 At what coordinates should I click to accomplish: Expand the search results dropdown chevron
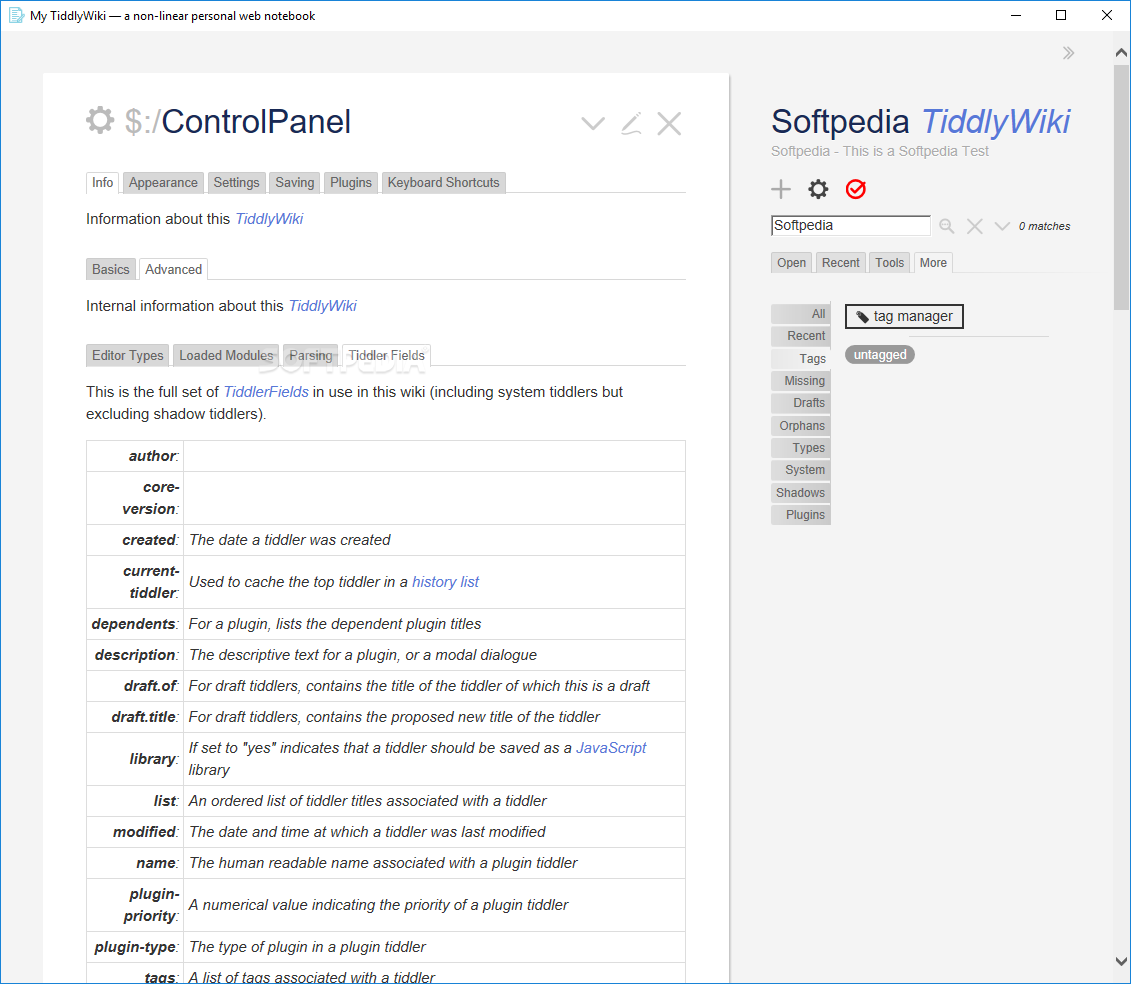tap(1002, 227)
